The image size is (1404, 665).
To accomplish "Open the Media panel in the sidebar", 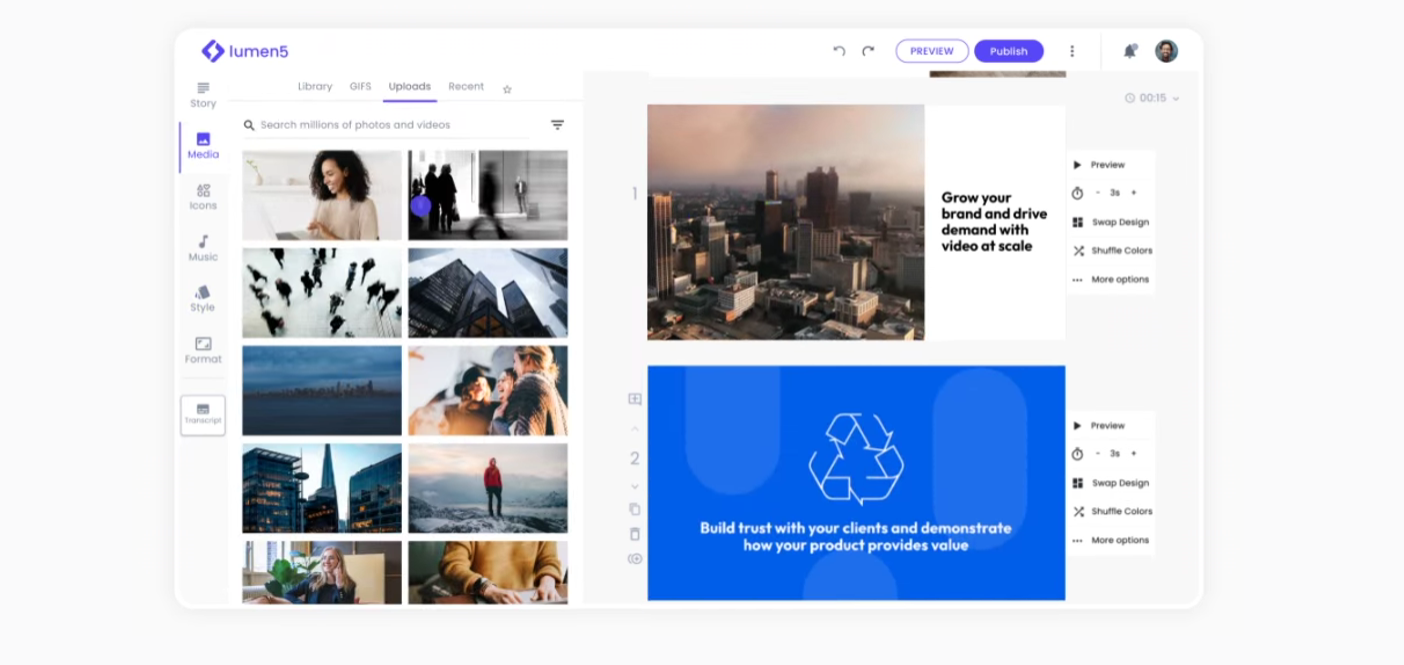I will [x=202, y=147].
